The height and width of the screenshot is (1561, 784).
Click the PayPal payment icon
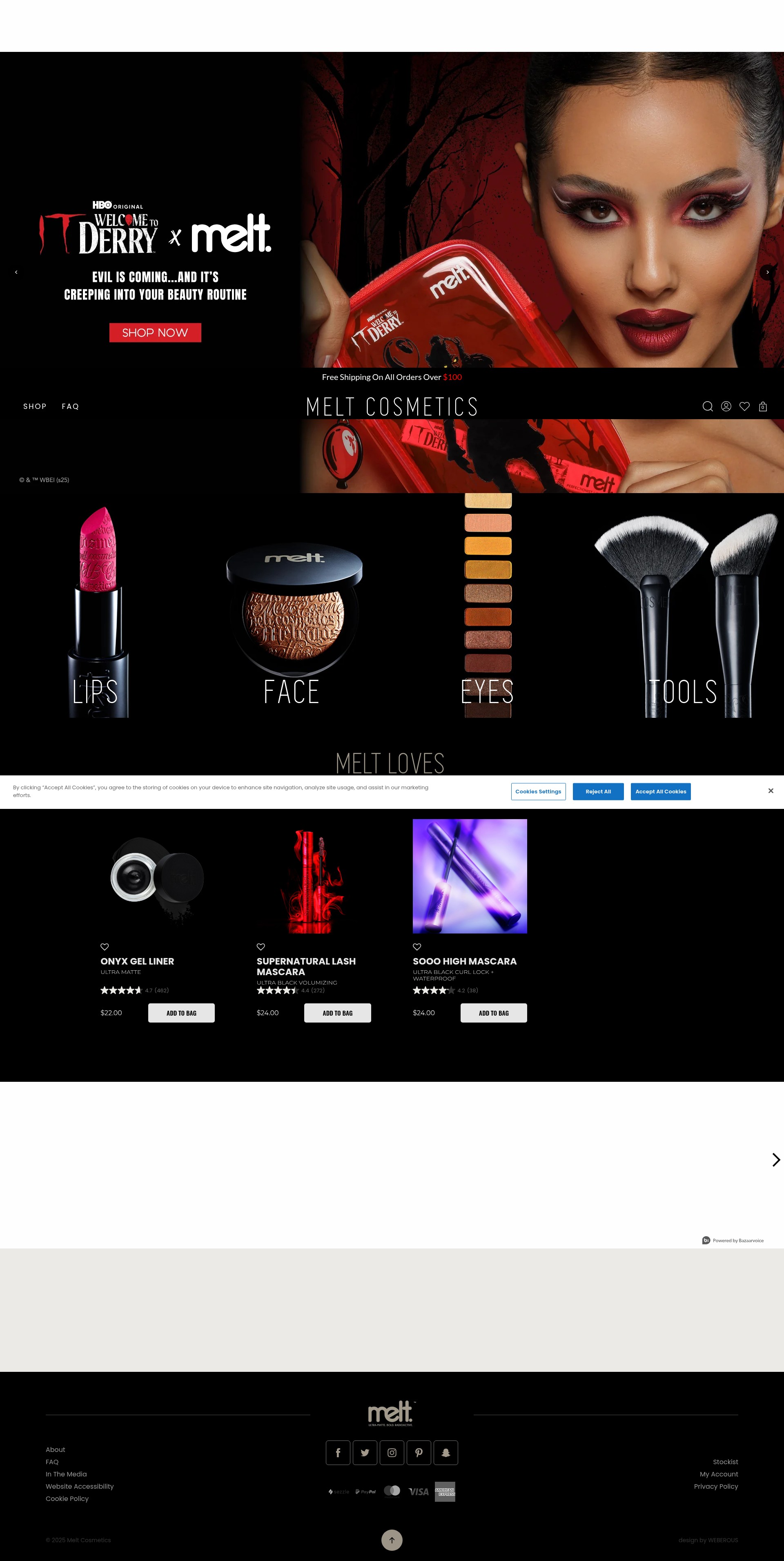[365, 1491]
